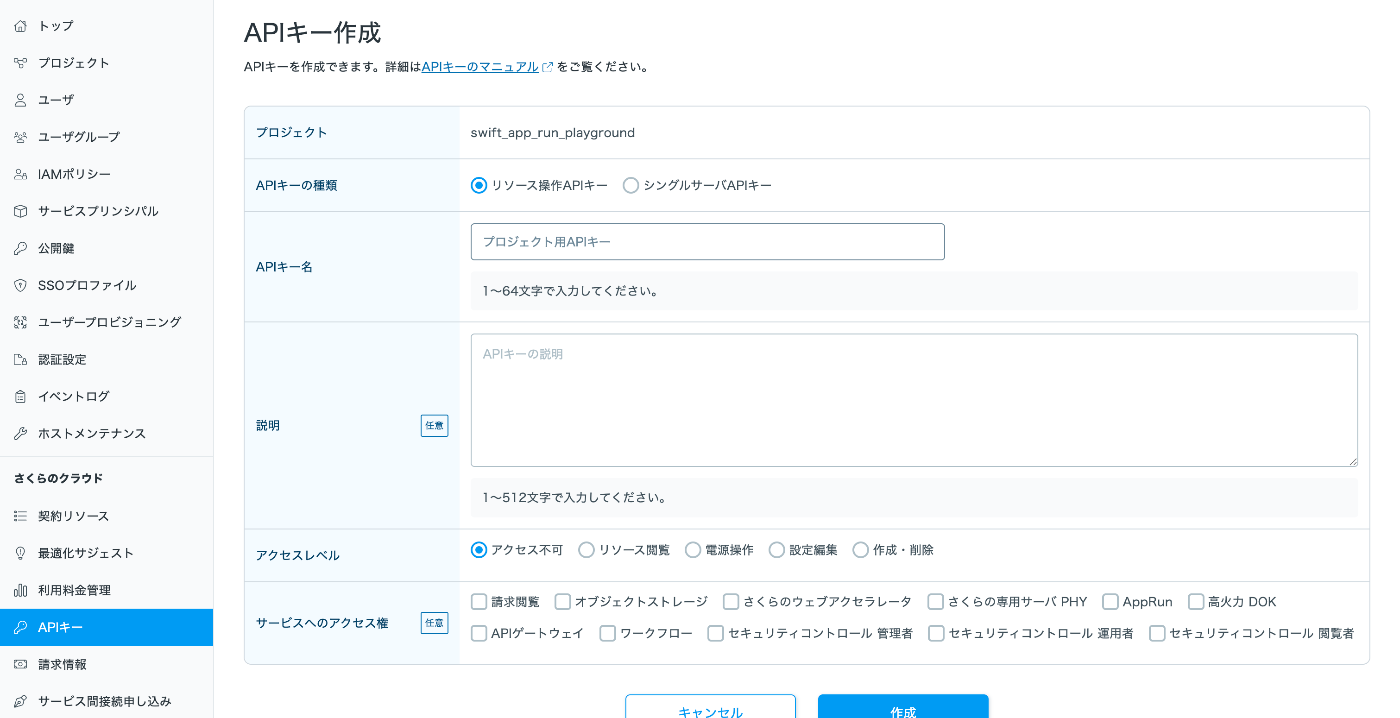
Task: Click the 認証設定 sidebar icon
Action: [x=20, y=359]
